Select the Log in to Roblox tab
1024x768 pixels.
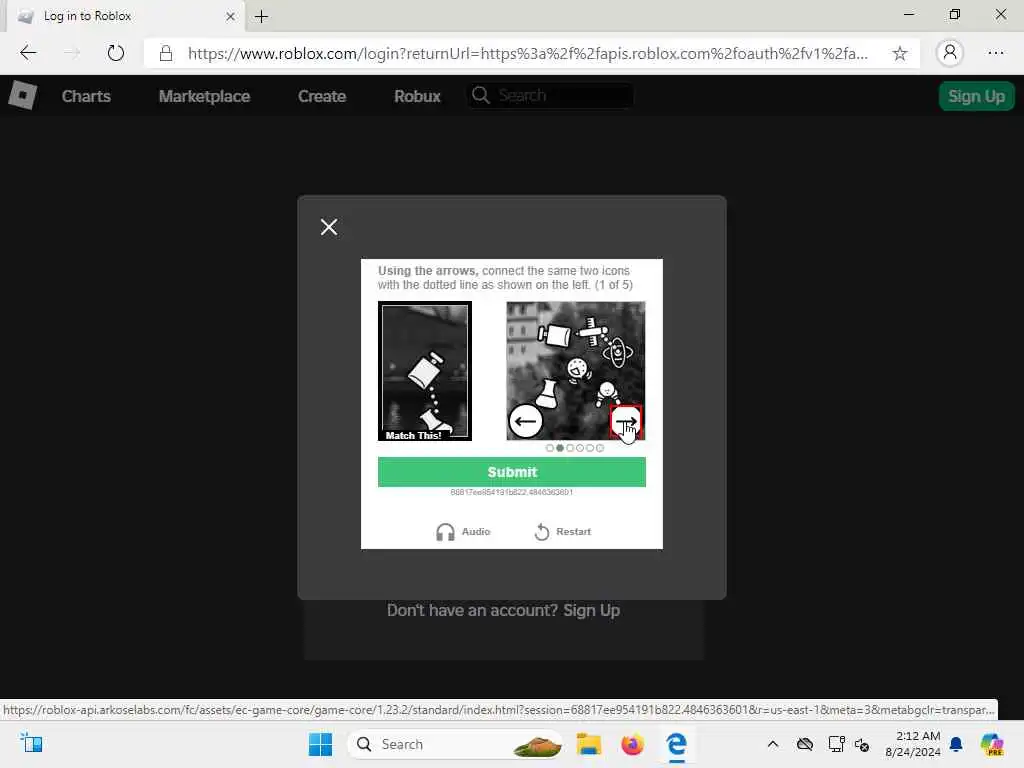(x=124, y=16)
